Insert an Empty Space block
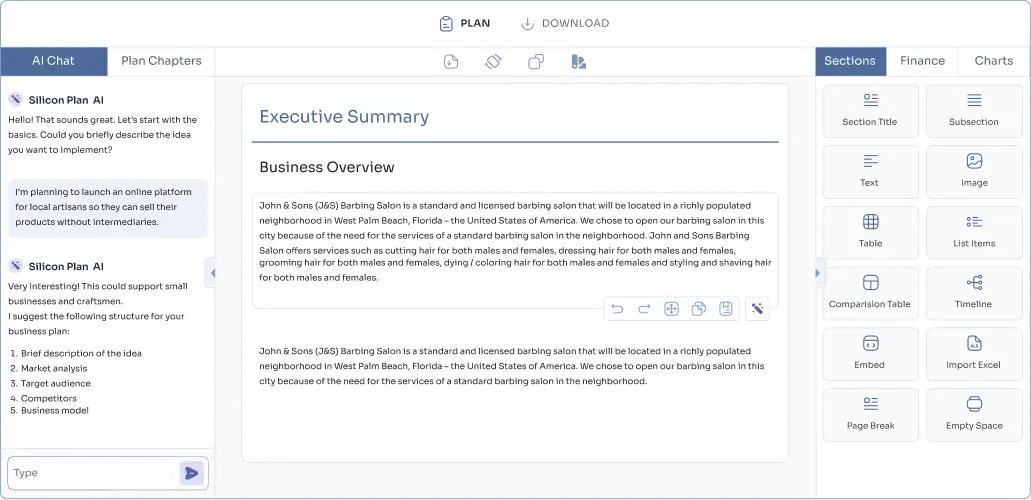This screenshot has width=1031, height=500. pos(974,414)
